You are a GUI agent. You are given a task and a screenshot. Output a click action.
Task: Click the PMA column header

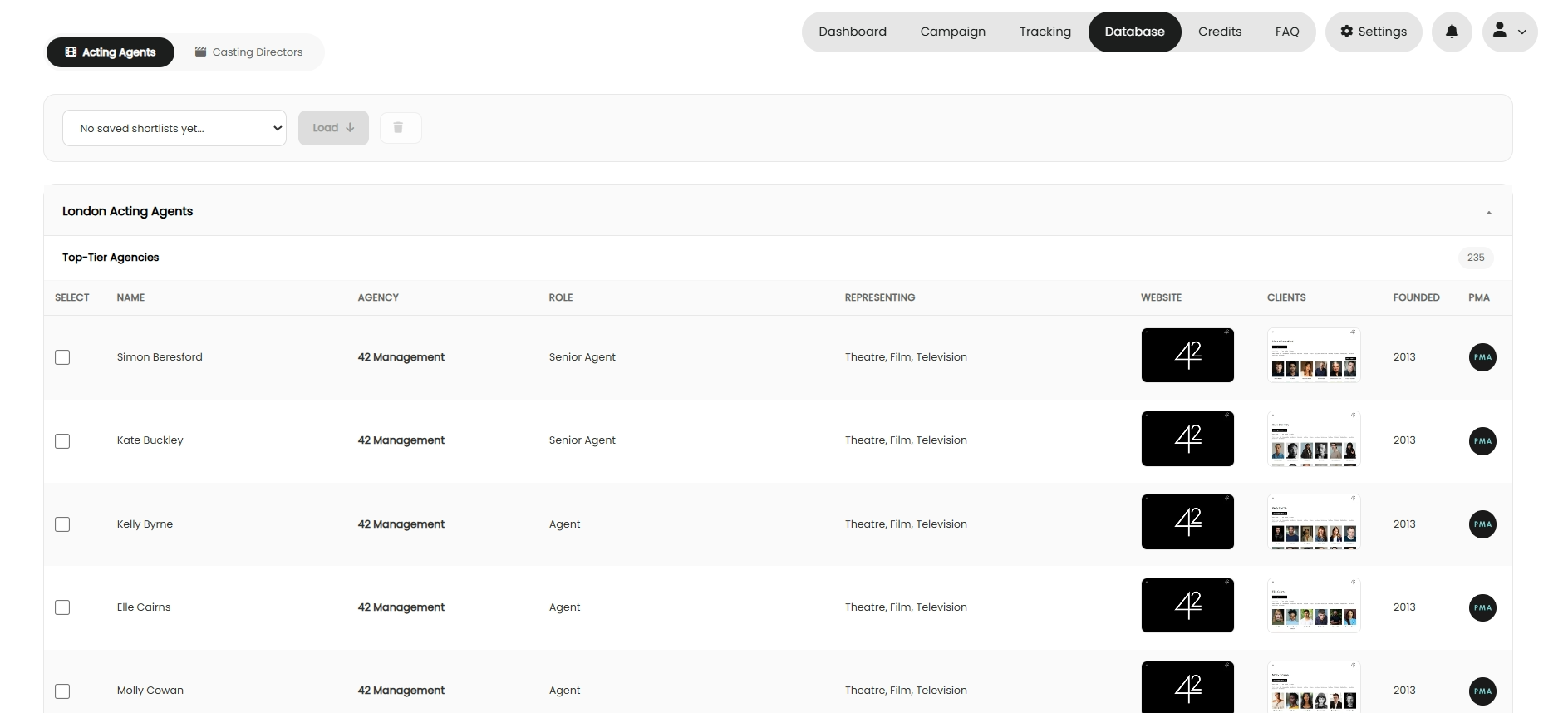[1479, 297]
